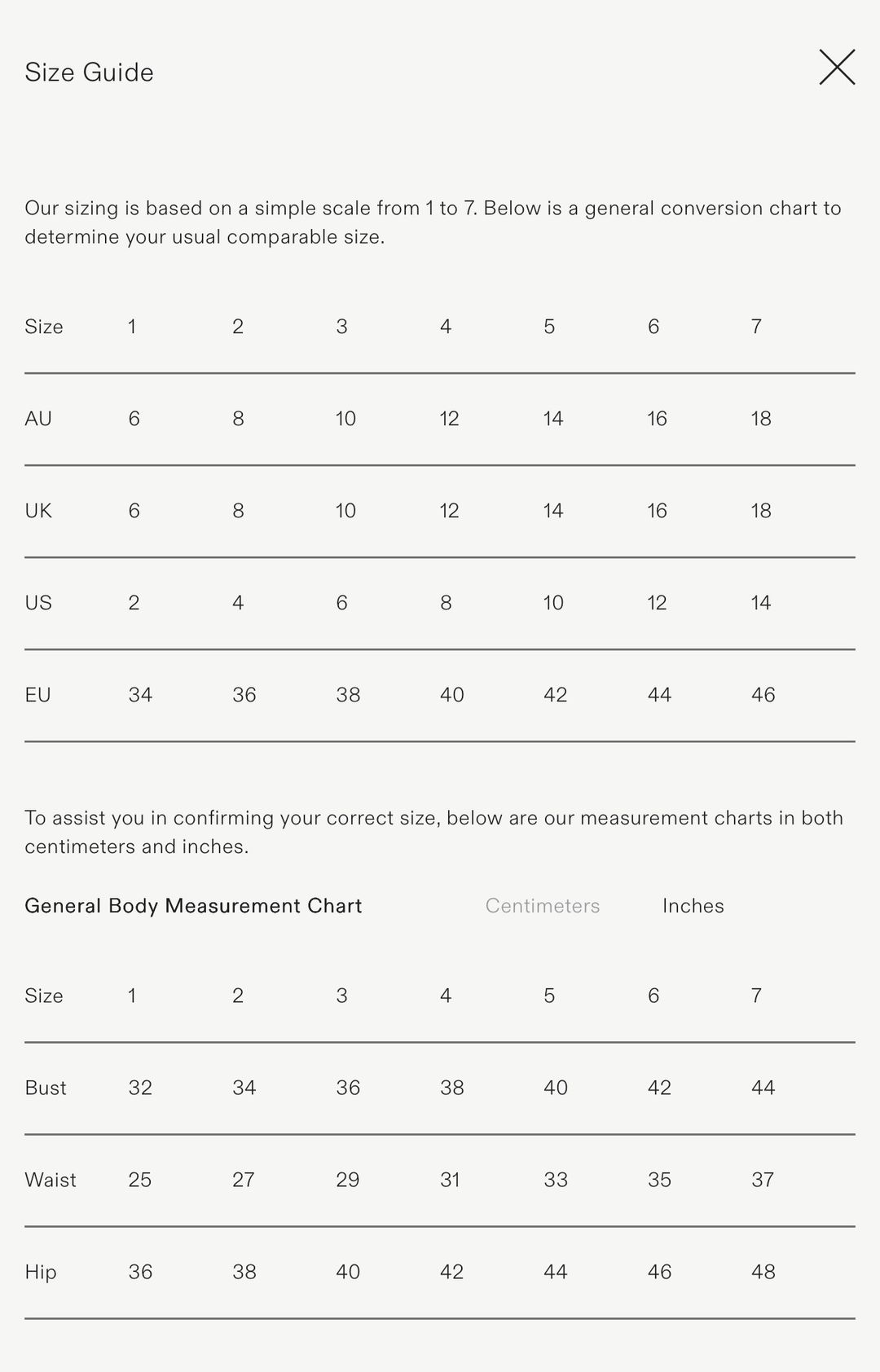This screenshot has width=880, height=1372.
Task: Select EU row label in conversion chart
Action: click(x=38, y=695)
